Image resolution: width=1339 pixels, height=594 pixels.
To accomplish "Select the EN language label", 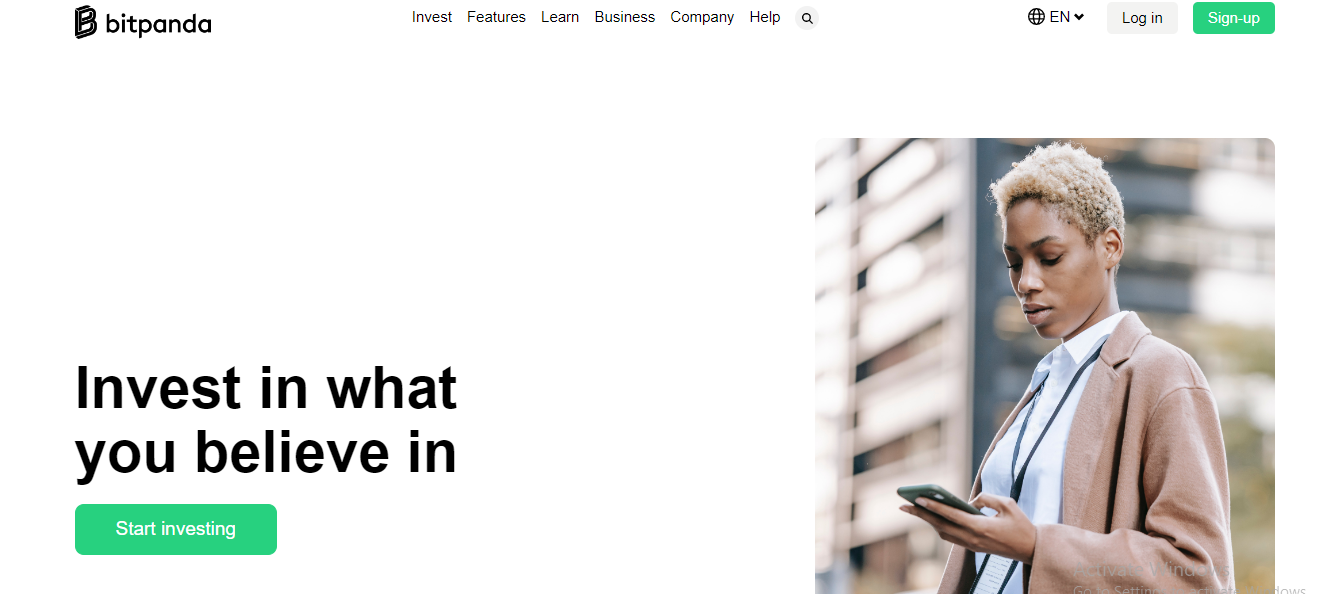I will [1060, 17].
